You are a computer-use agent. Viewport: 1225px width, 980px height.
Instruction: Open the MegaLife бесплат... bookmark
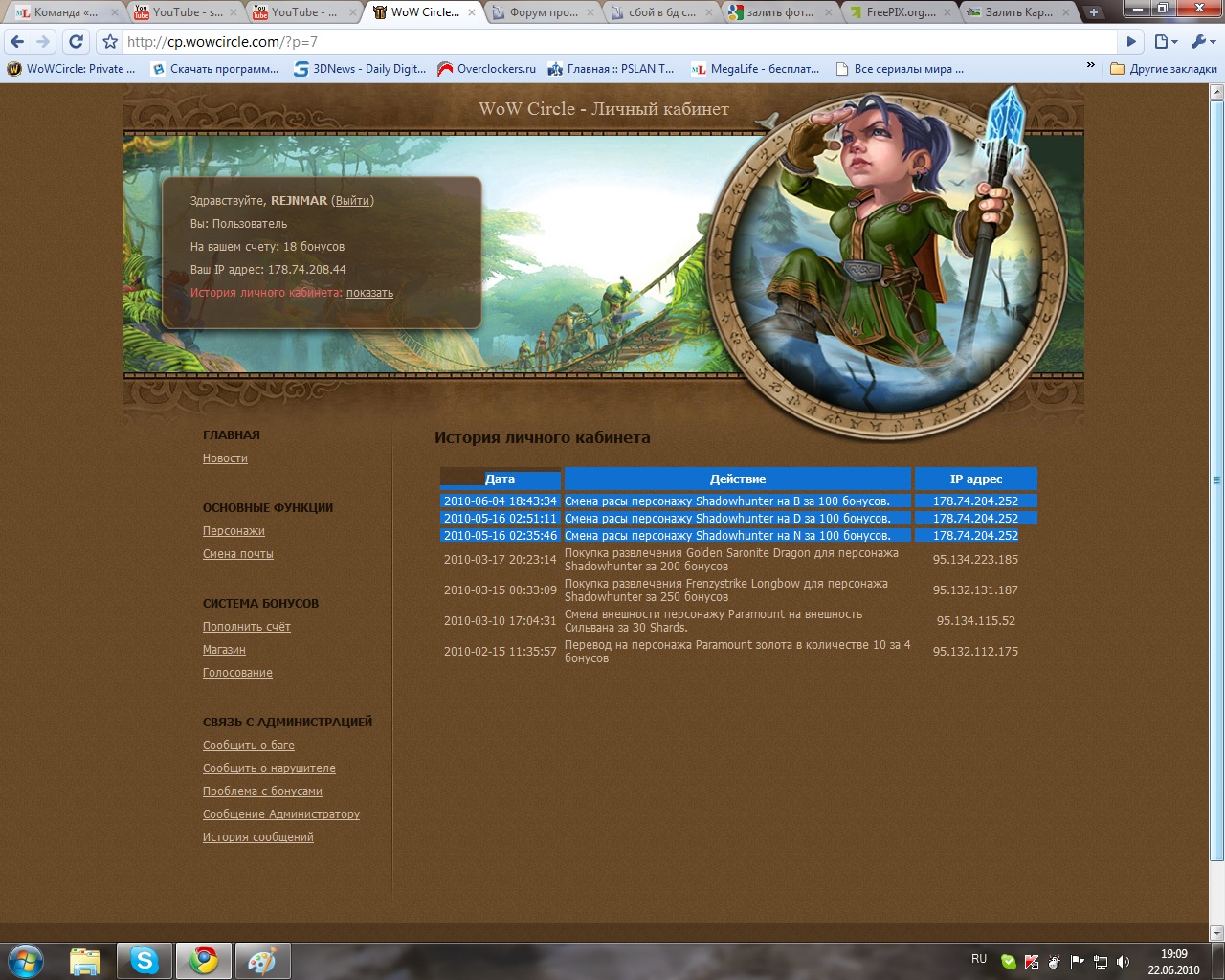(755, 68)
